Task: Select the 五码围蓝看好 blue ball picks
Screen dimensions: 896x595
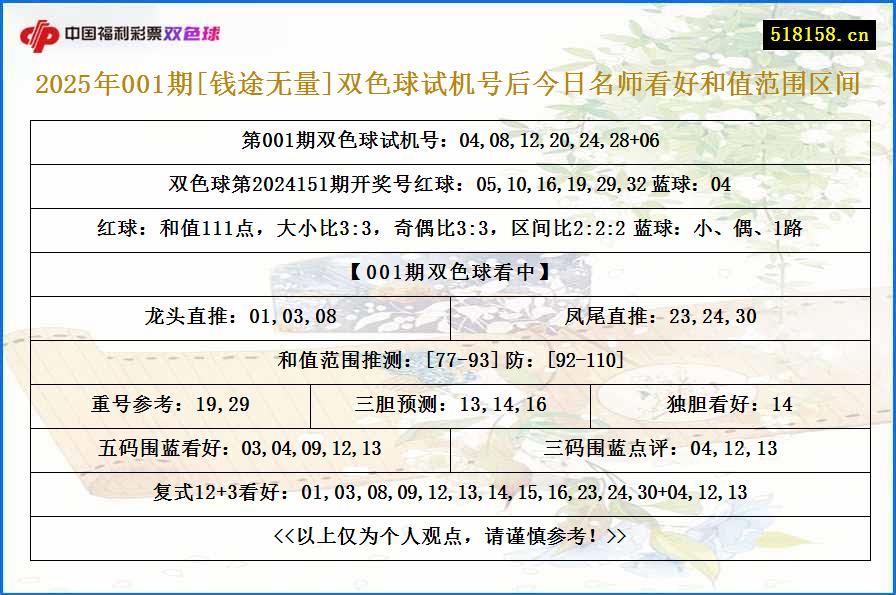Action: pyautogui.click(x=240, y=448)
